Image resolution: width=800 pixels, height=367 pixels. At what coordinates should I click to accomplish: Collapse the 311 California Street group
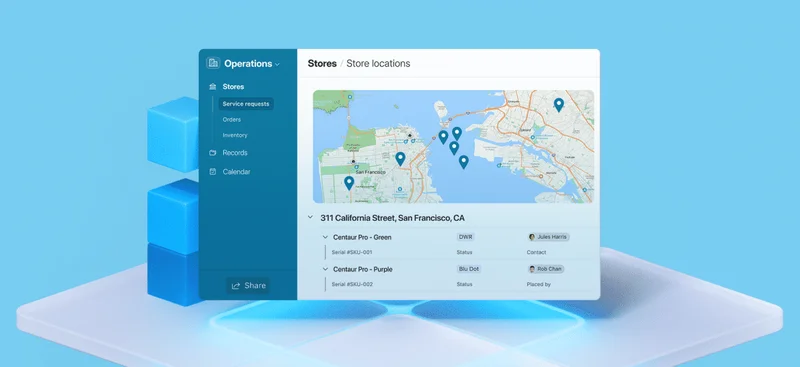[x=310, y=217]
